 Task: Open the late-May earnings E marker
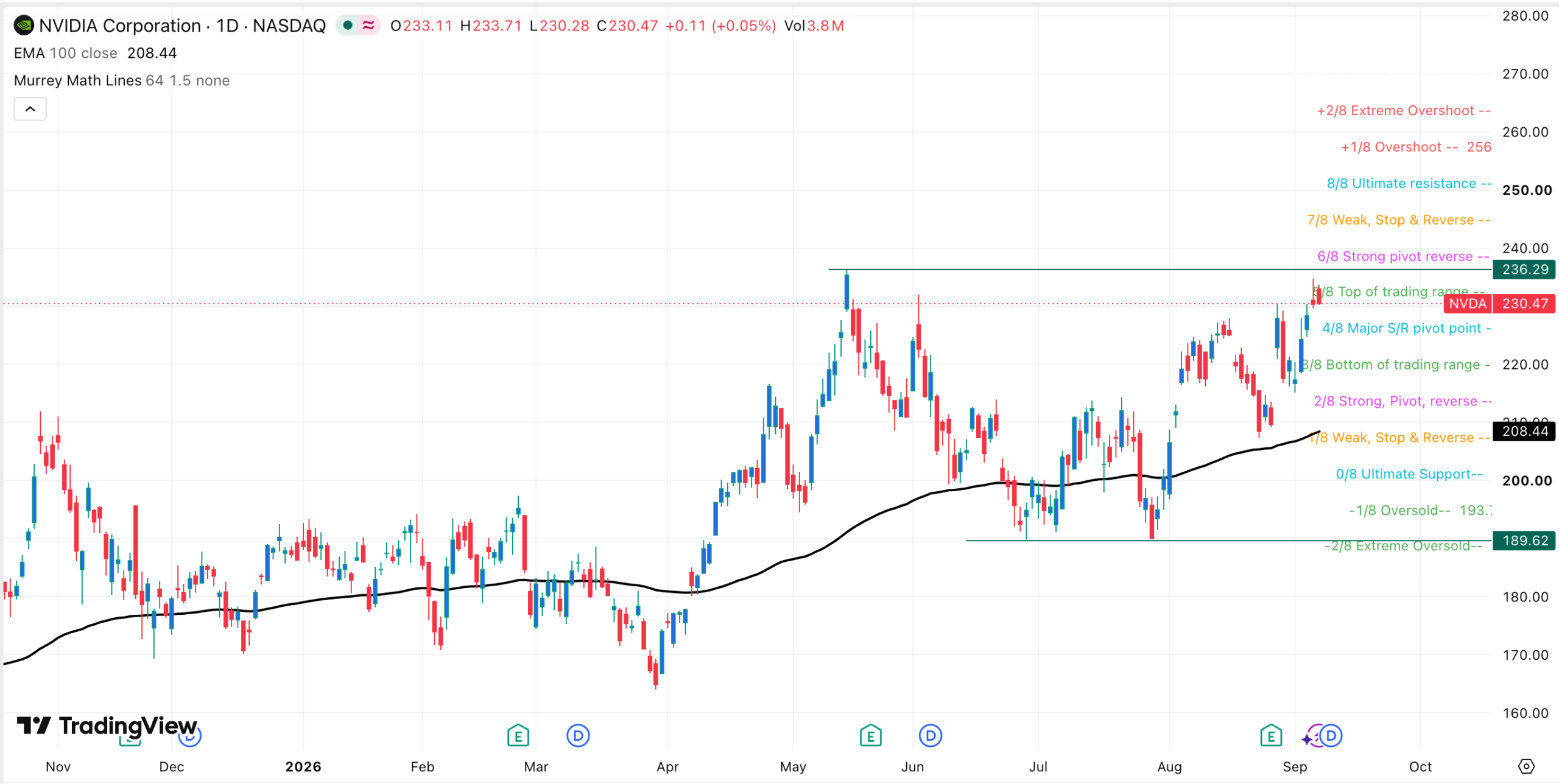coord(871,735)
